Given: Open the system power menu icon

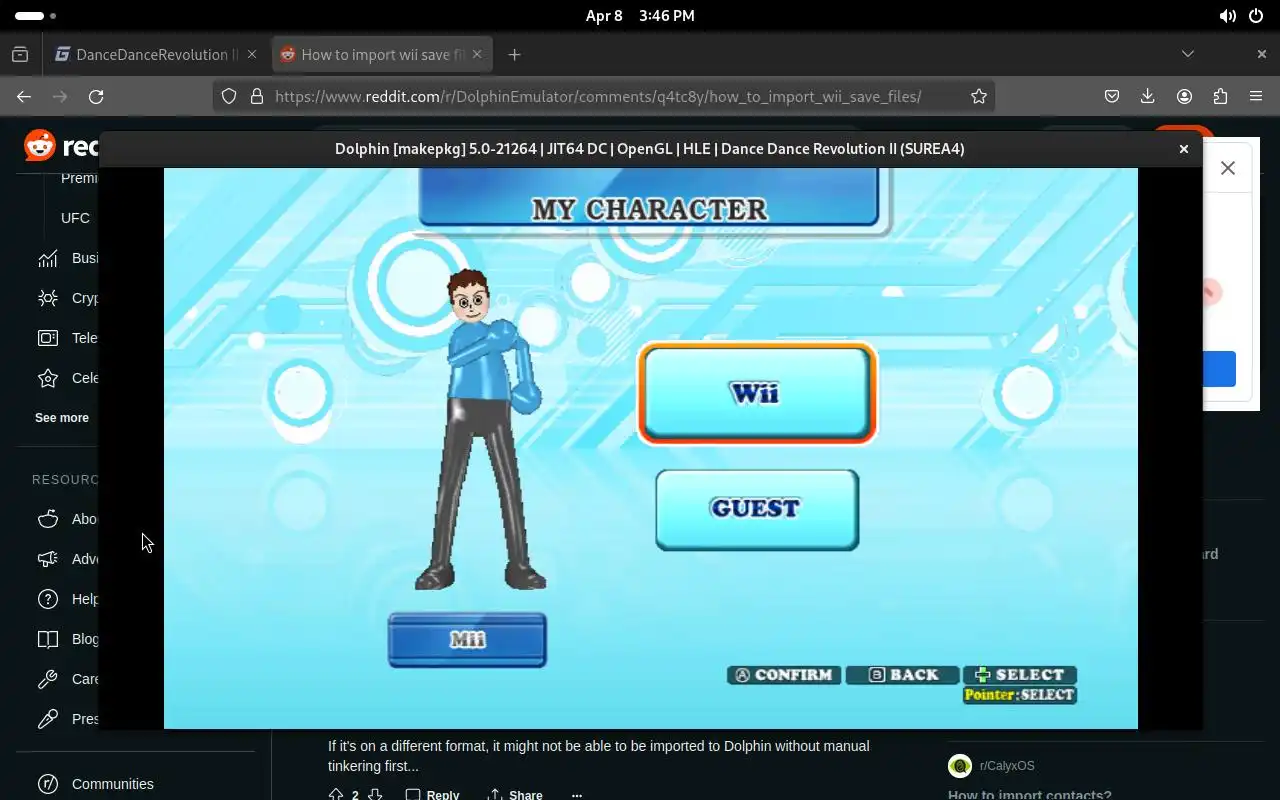Looking at the screenshot, I should (1257, 16).
